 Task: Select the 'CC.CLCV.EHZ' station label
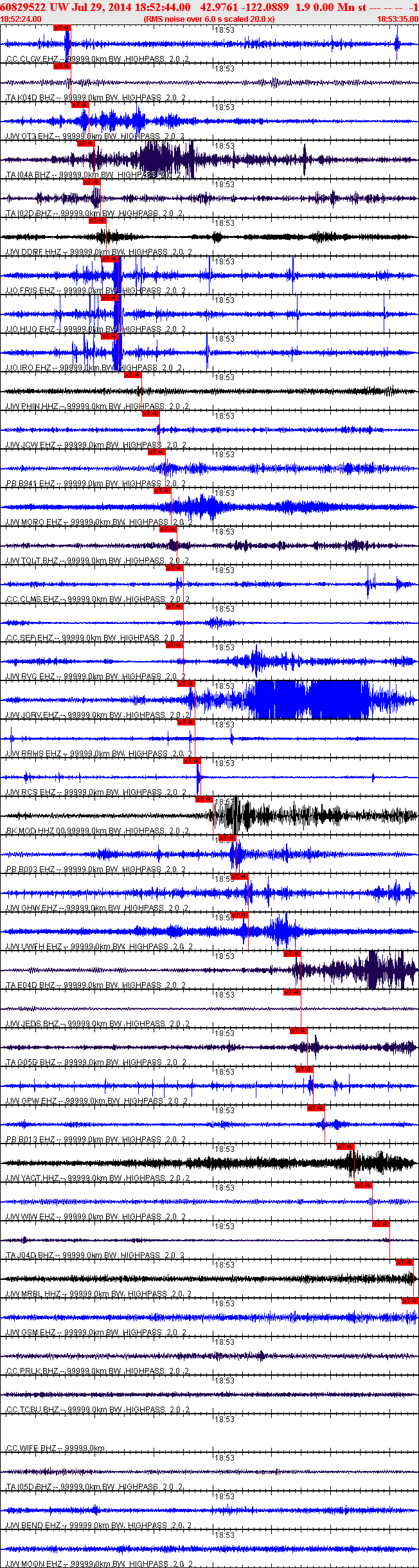coord(33,59)
